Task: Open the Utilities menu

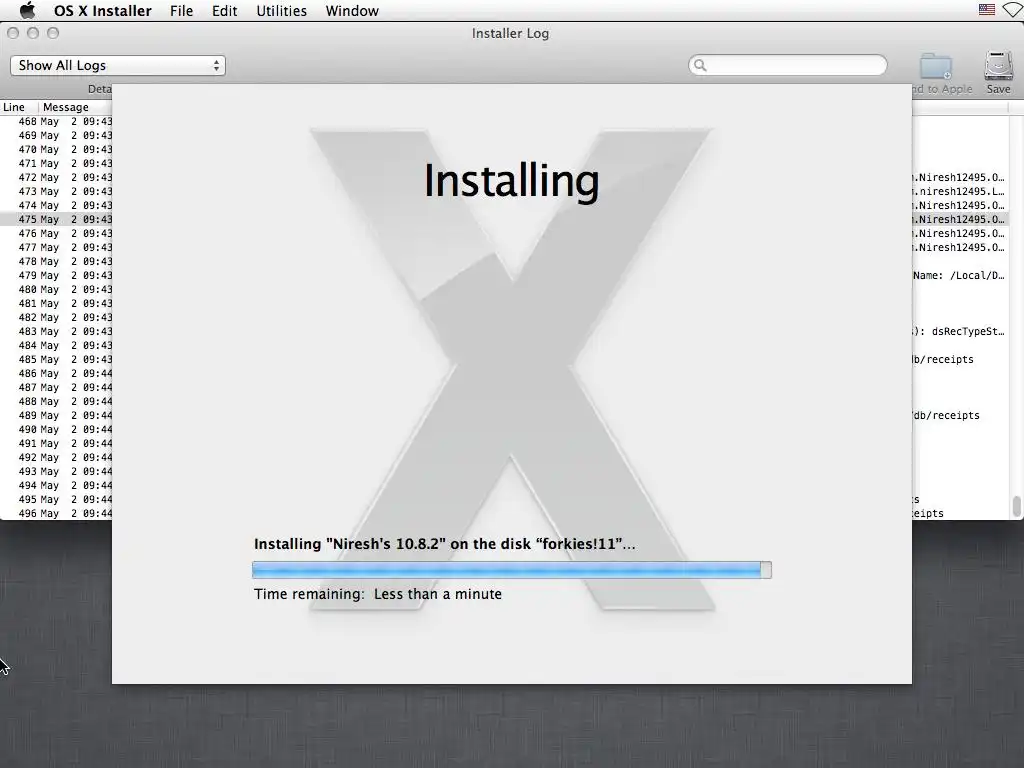Action: [281, 10]
